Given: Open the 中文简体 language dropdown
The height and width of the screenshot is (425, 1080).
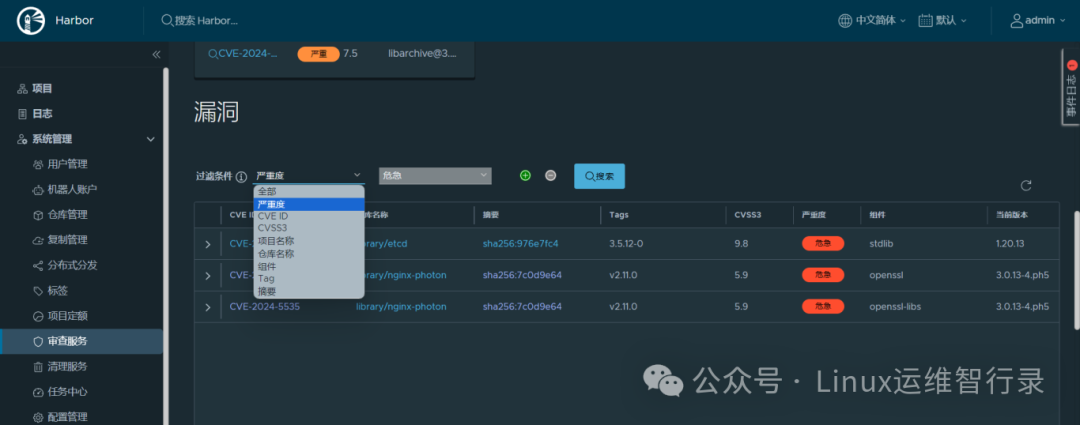Looking at the screenshot, I should pyautogui.click(x=881, y=21).
